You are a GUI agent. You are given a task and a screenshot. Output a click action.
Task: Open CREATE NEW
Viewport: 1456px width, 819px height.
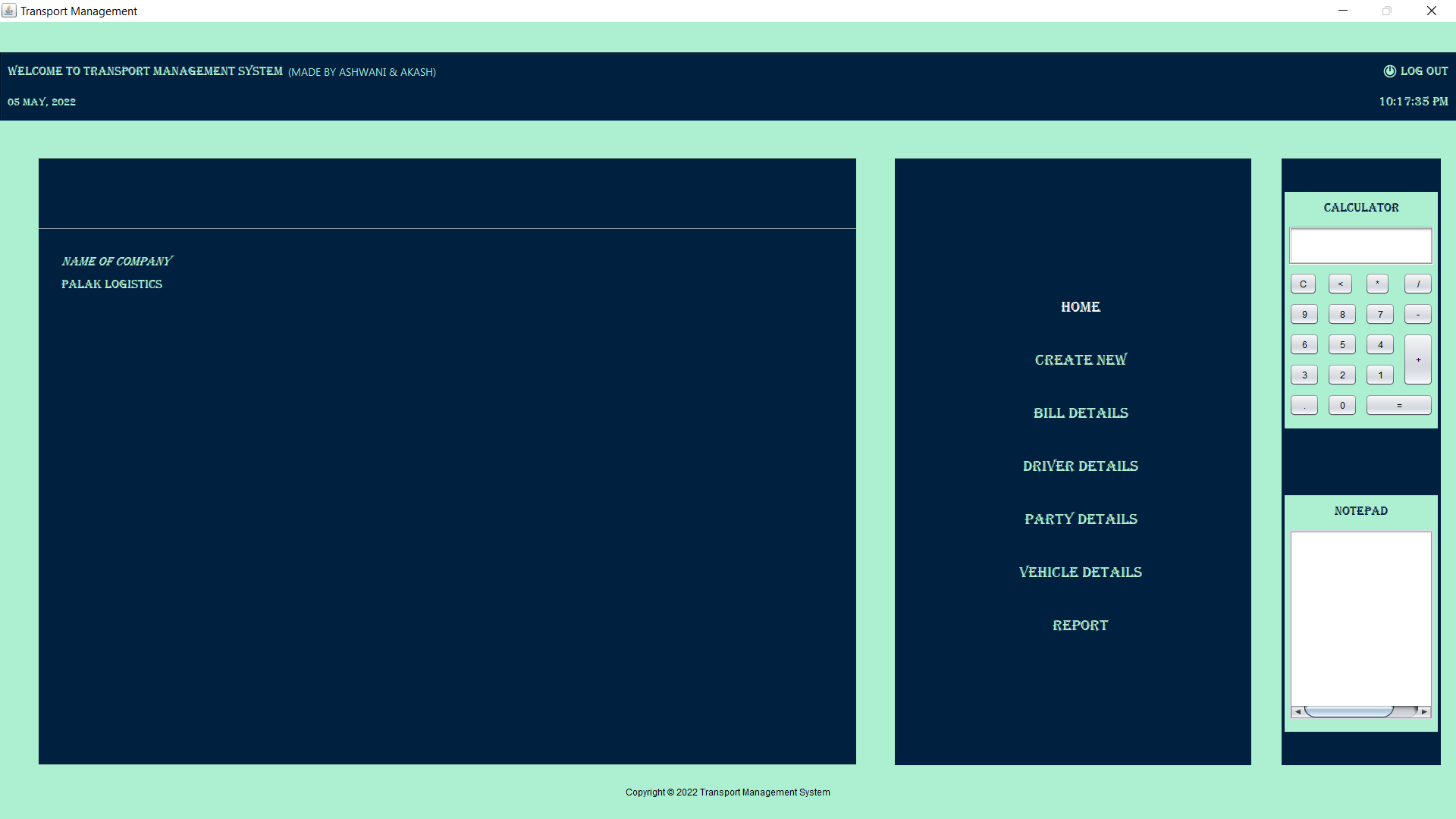(1080, 359)
